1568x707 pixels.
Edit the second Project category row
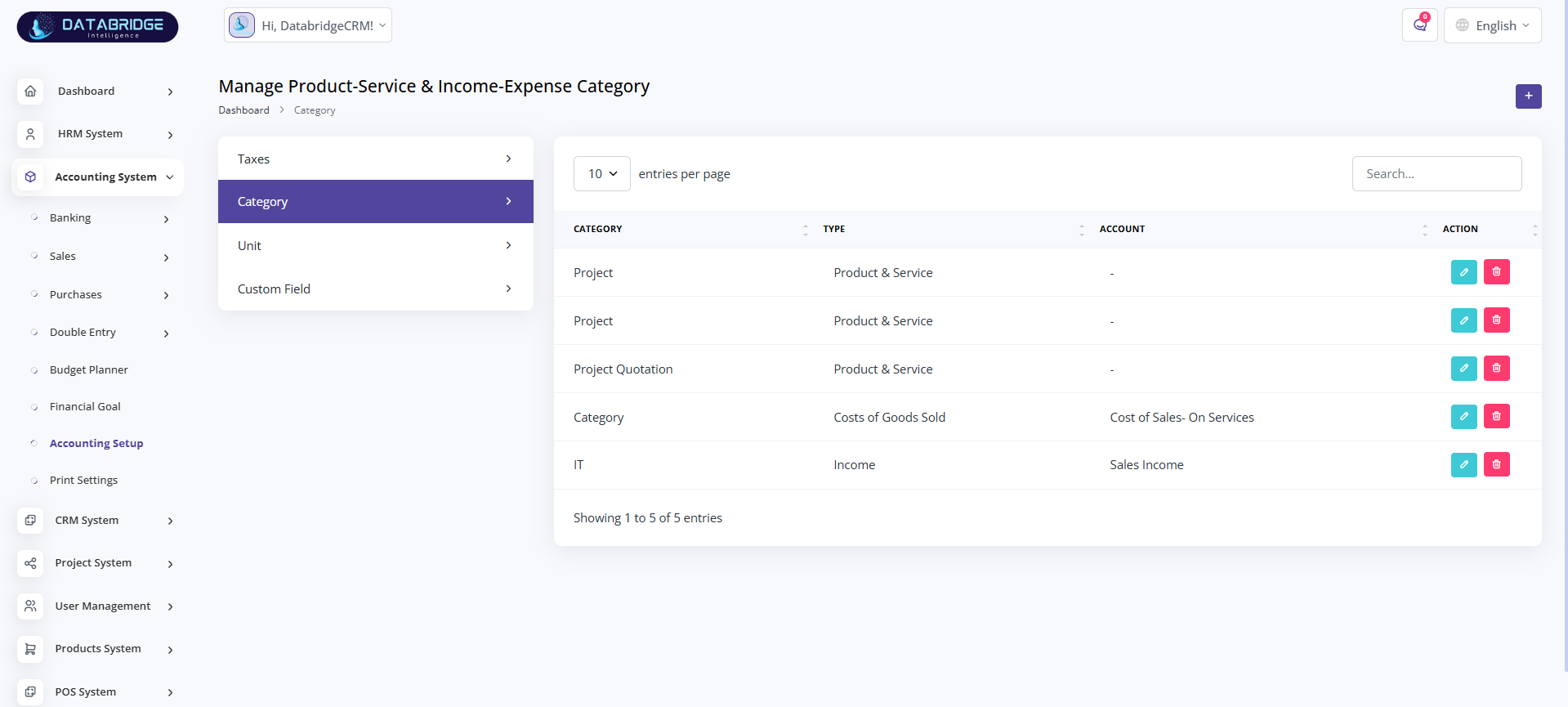1463,320
